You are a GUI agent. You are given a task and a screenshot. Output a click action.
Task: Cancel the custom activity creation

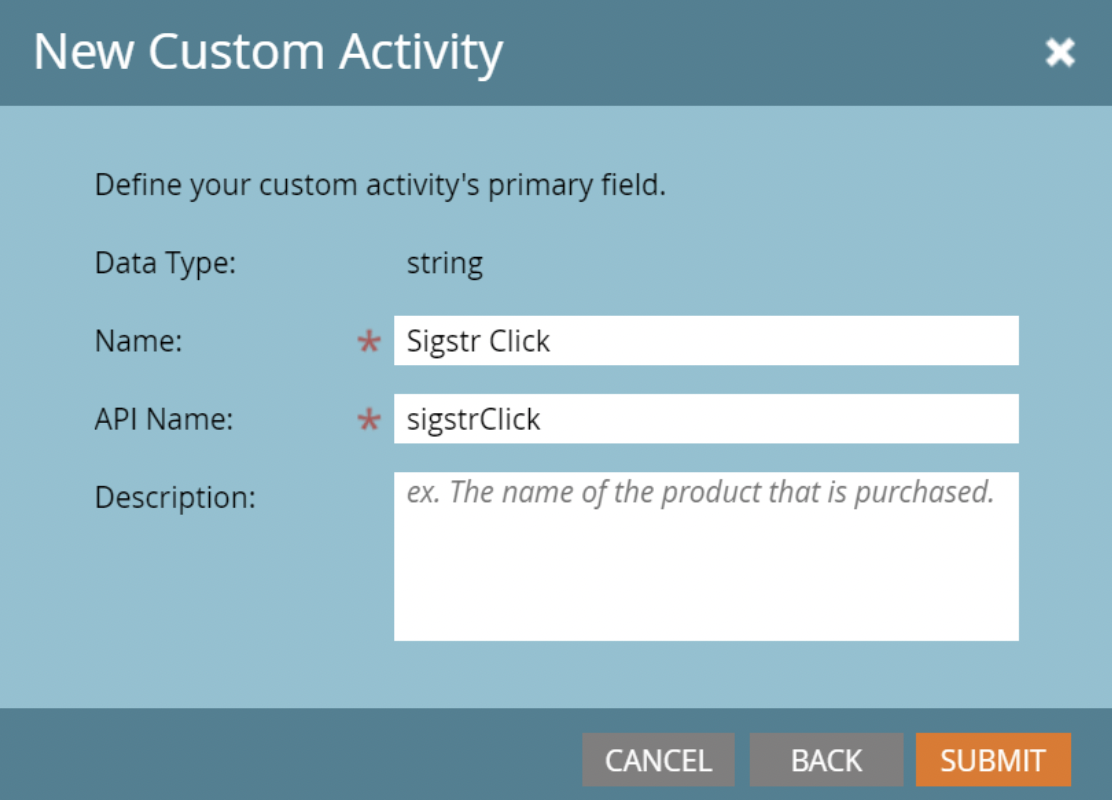click(x=658, y=760)
